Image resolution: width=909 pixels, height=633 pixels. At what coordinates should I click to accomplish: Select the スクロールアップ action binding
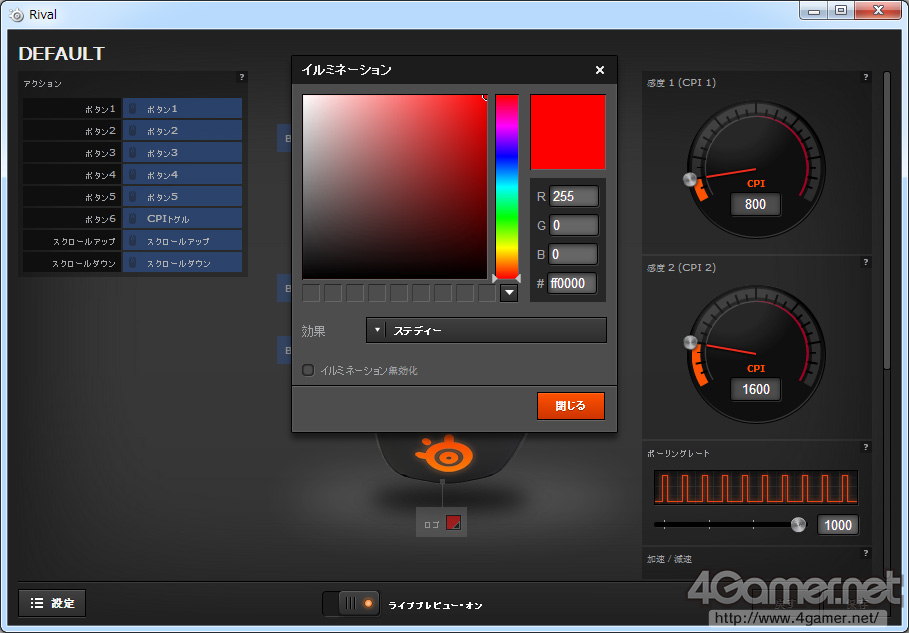pyautogui.click(x=182, y=241)
